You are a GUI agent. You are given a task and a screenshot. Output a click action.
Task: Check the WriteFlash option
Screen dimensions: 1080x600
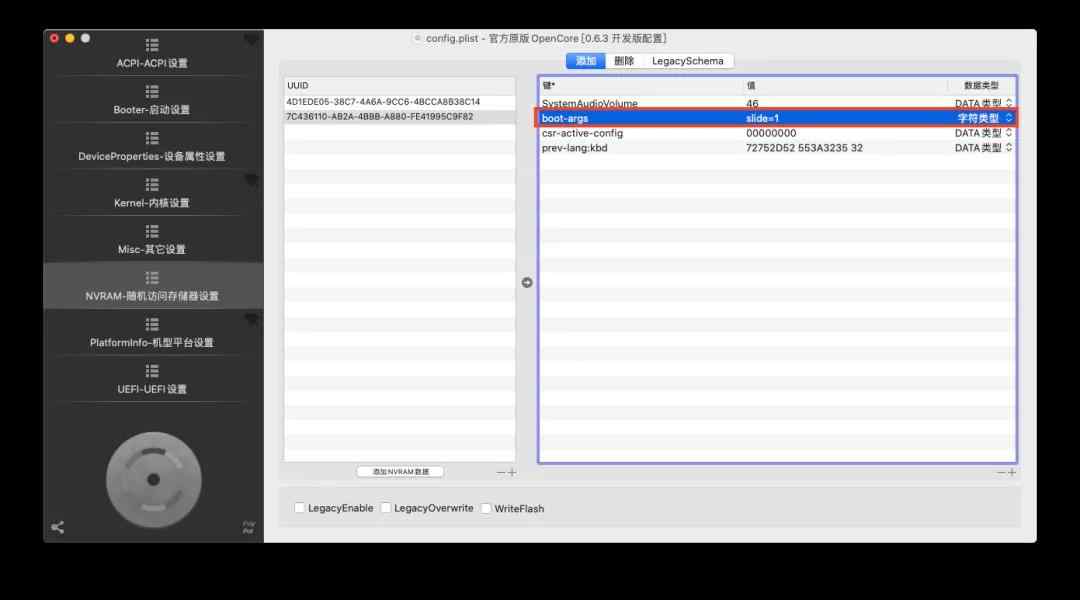486,508
